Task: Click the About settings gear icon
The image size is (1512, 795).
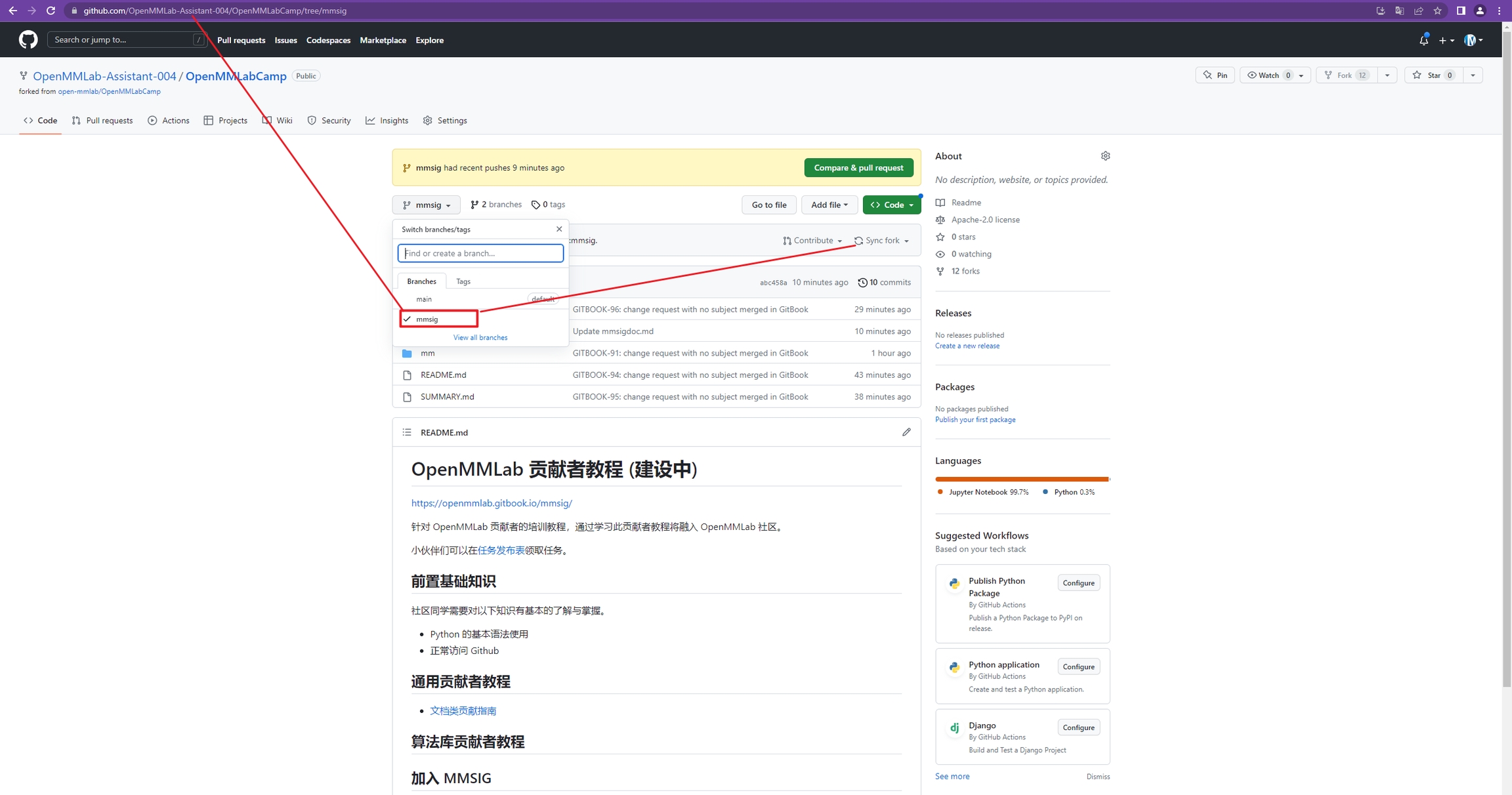Action: coord(1105,156)
